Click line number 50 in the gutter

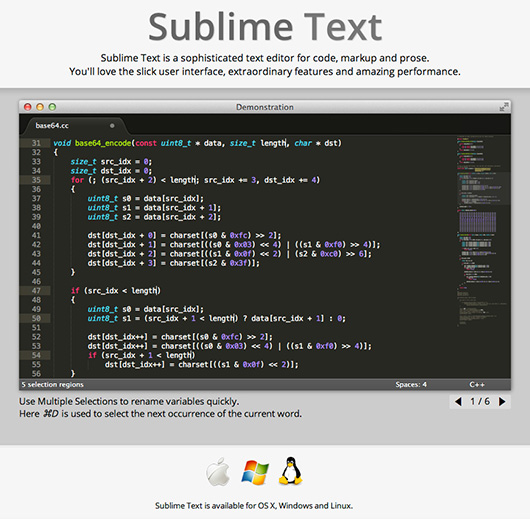(36, 318)
